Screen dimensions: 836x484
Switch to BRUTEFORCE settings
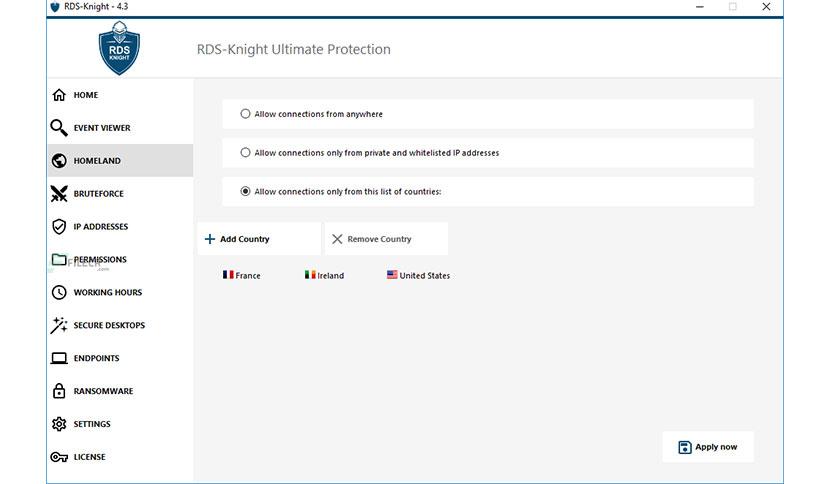click(x=120, y=193)
